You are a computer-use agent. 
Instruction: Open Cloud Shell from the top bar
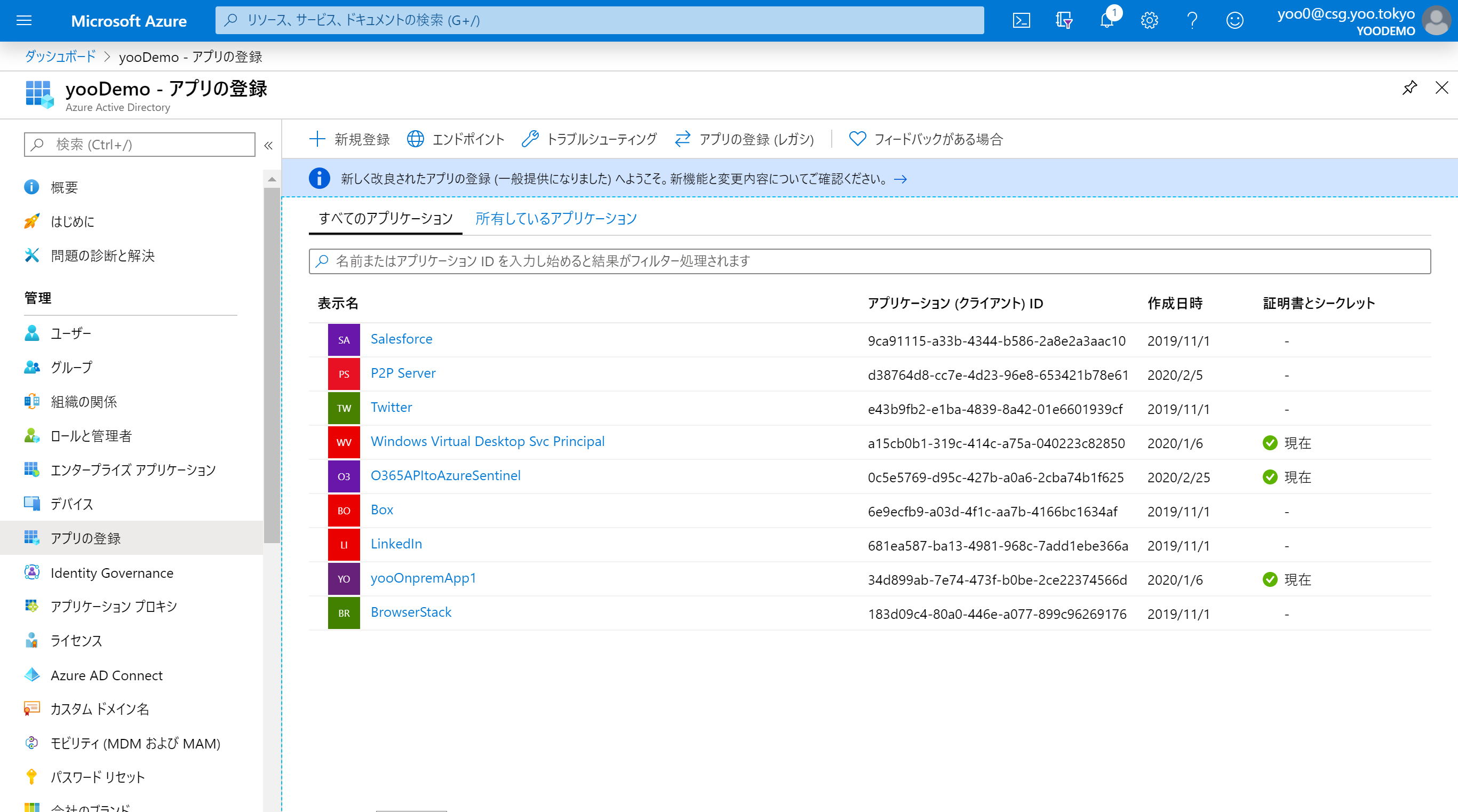(x=1021, y=20)
